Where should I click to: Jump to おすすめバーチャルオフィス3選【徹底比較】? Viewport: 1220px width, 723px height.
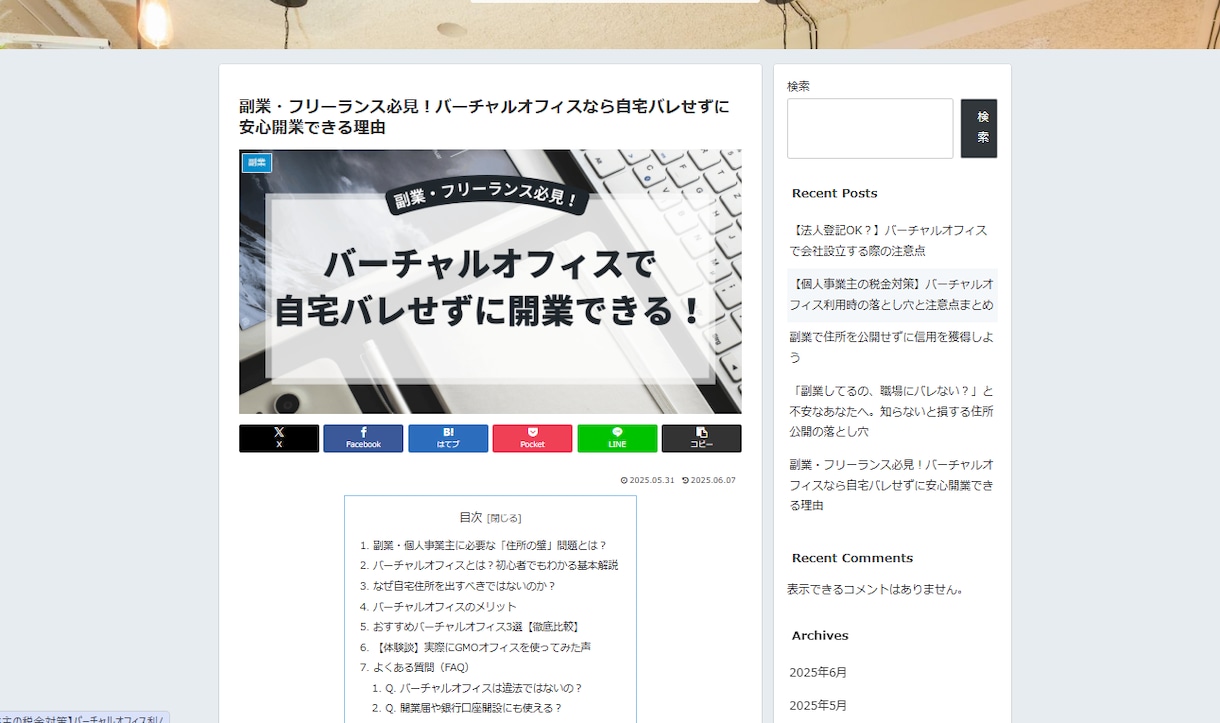(476, 626)
